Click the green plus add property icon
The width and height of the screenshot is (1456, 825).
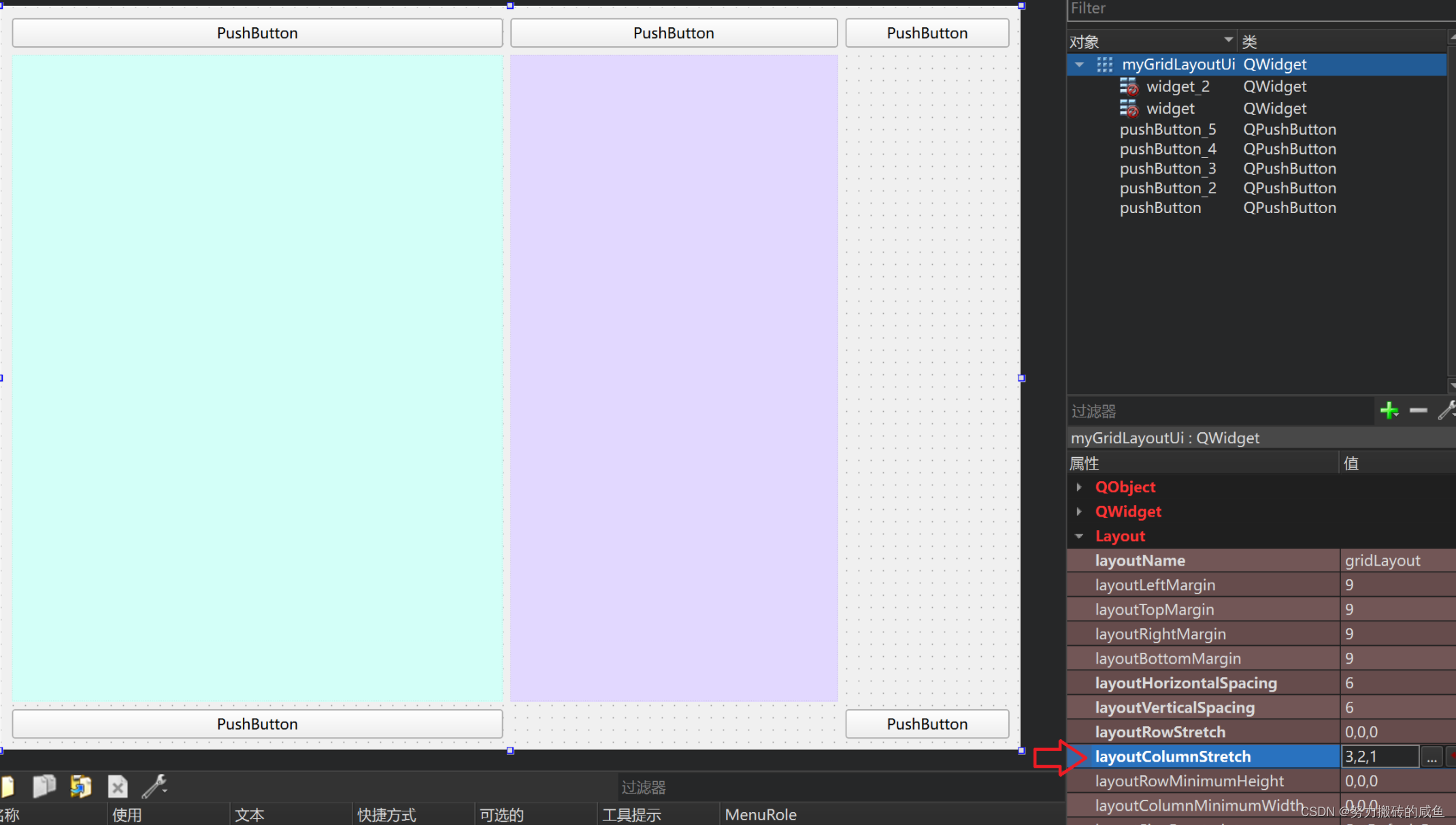pyautogui.click(x=1389, y=410)
